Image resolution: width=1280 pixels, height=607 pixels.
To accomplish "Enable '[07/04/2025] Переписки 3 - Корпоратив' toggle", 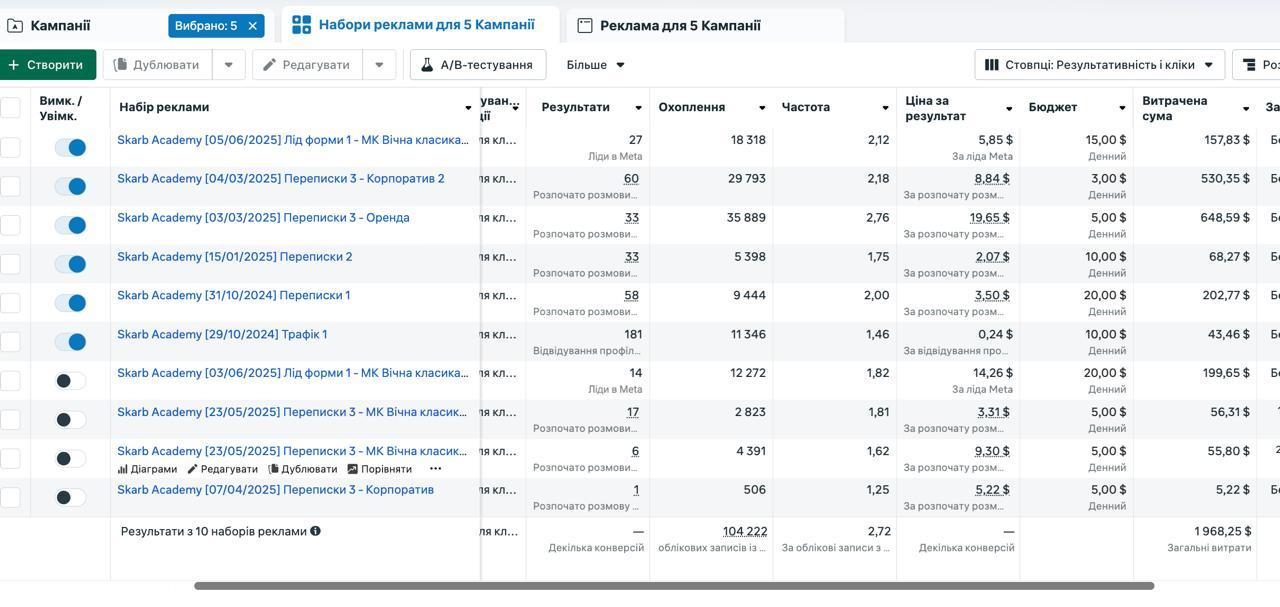I will tap(70, 497).
